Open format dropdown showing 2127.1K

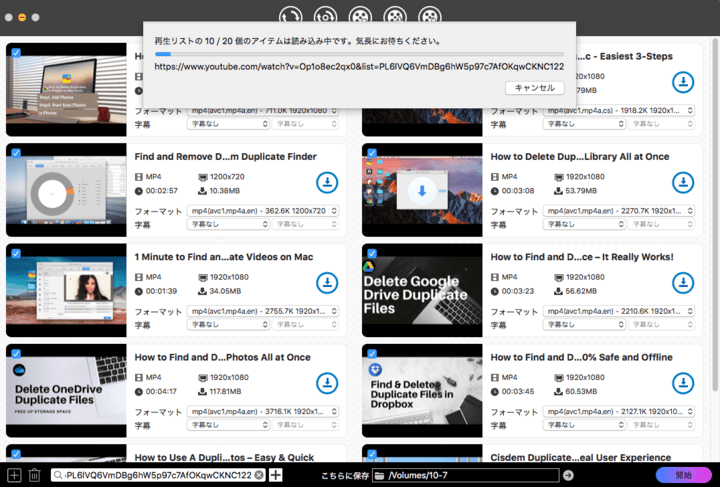point(619,411)
